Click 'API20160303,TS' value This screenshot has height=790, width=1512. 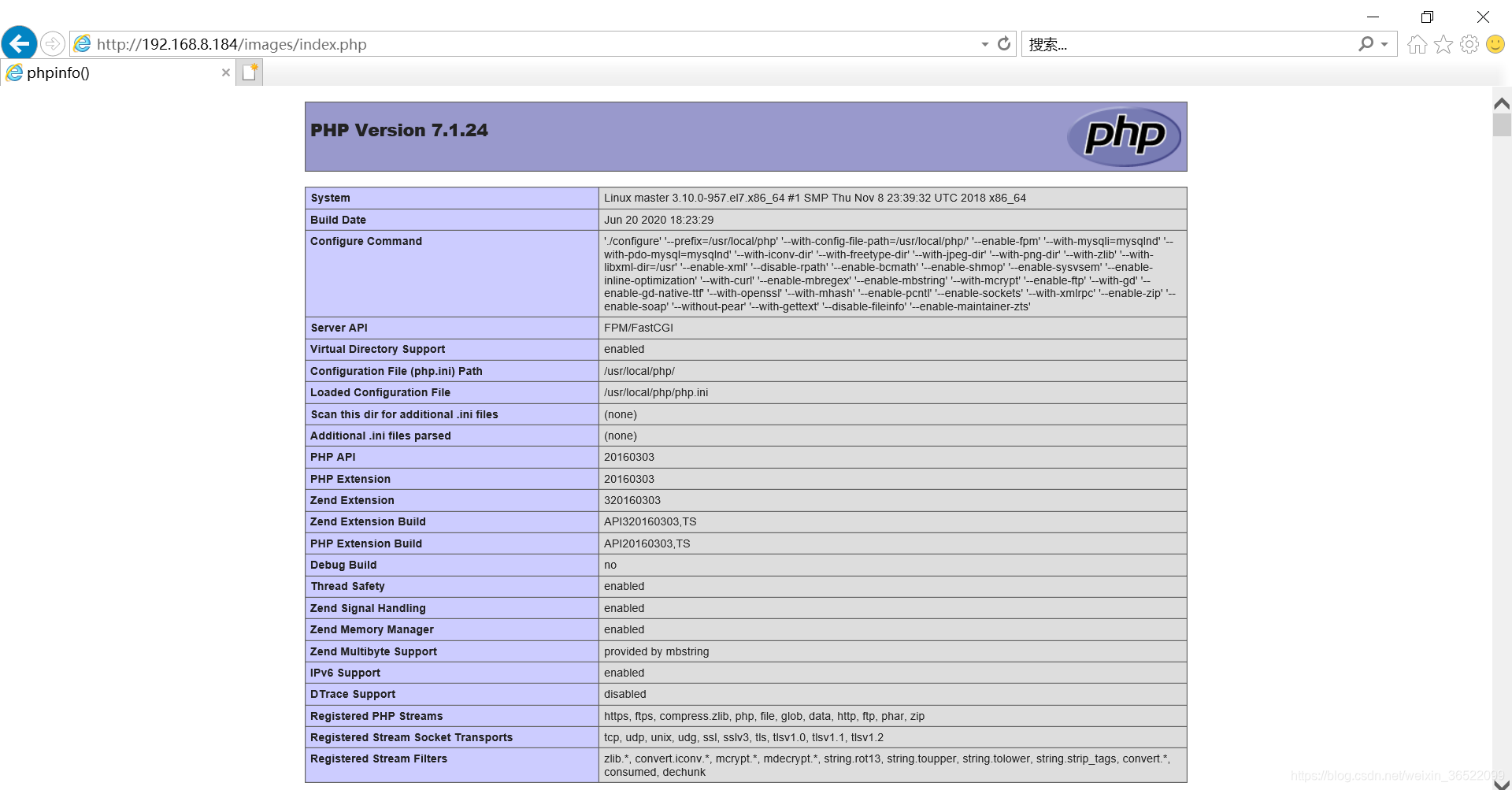click(x=647, y=543)
